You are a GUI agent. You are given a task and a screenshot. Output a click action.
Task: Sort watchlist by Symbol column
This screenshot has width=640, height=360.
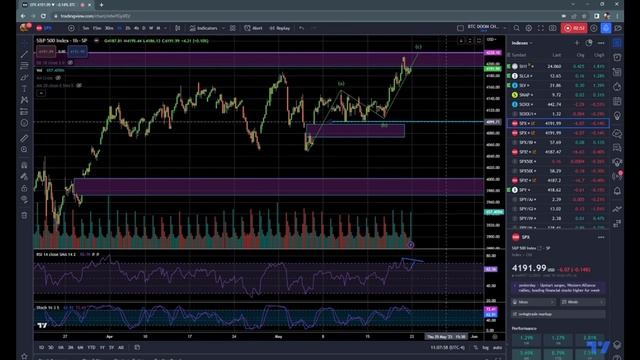click(519, 55)
